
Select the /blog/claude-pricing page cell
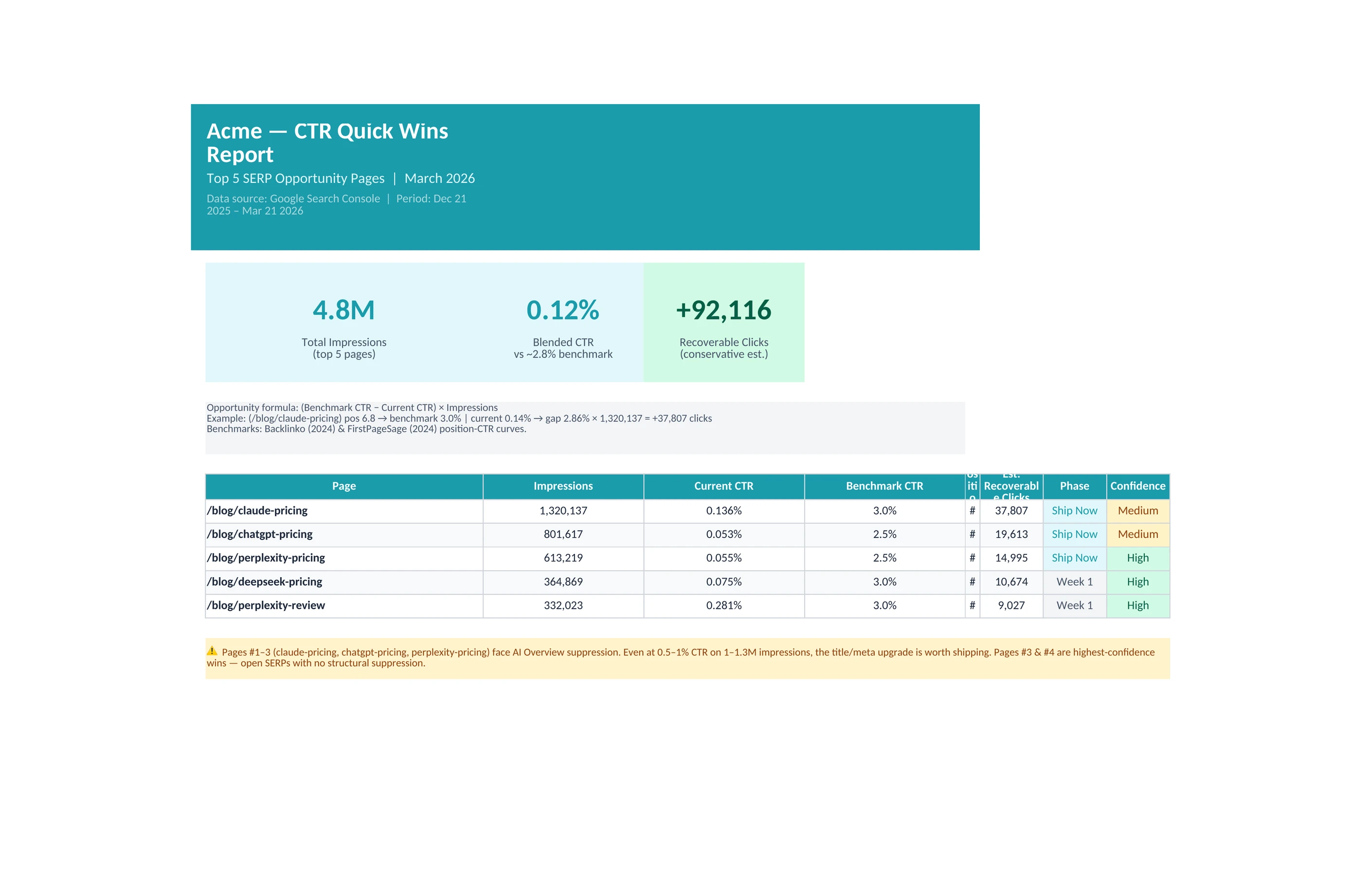pyautogui.click(x=257, y=510)
